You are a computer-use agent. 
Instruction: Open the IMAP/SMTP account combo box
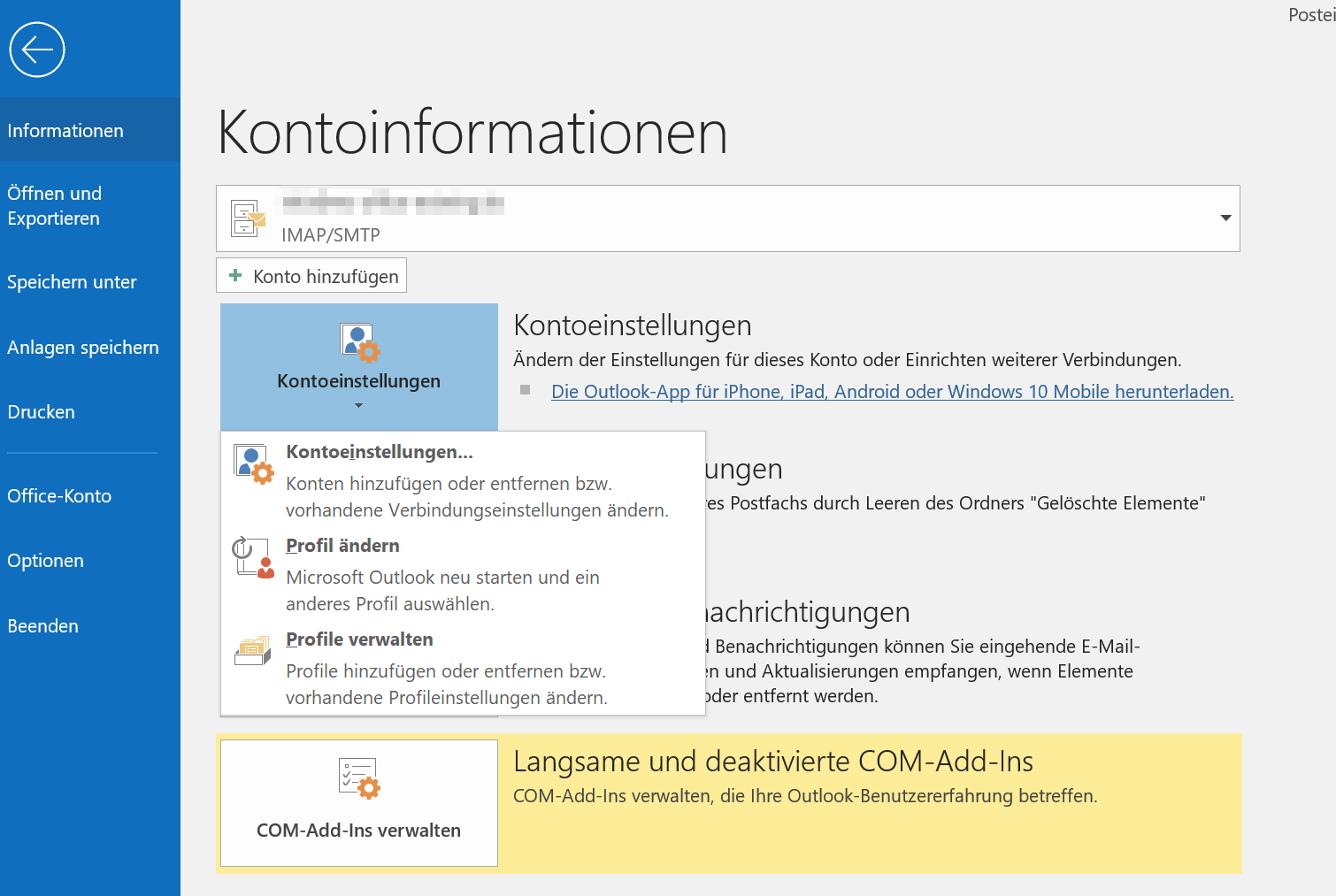pos(727,218)
